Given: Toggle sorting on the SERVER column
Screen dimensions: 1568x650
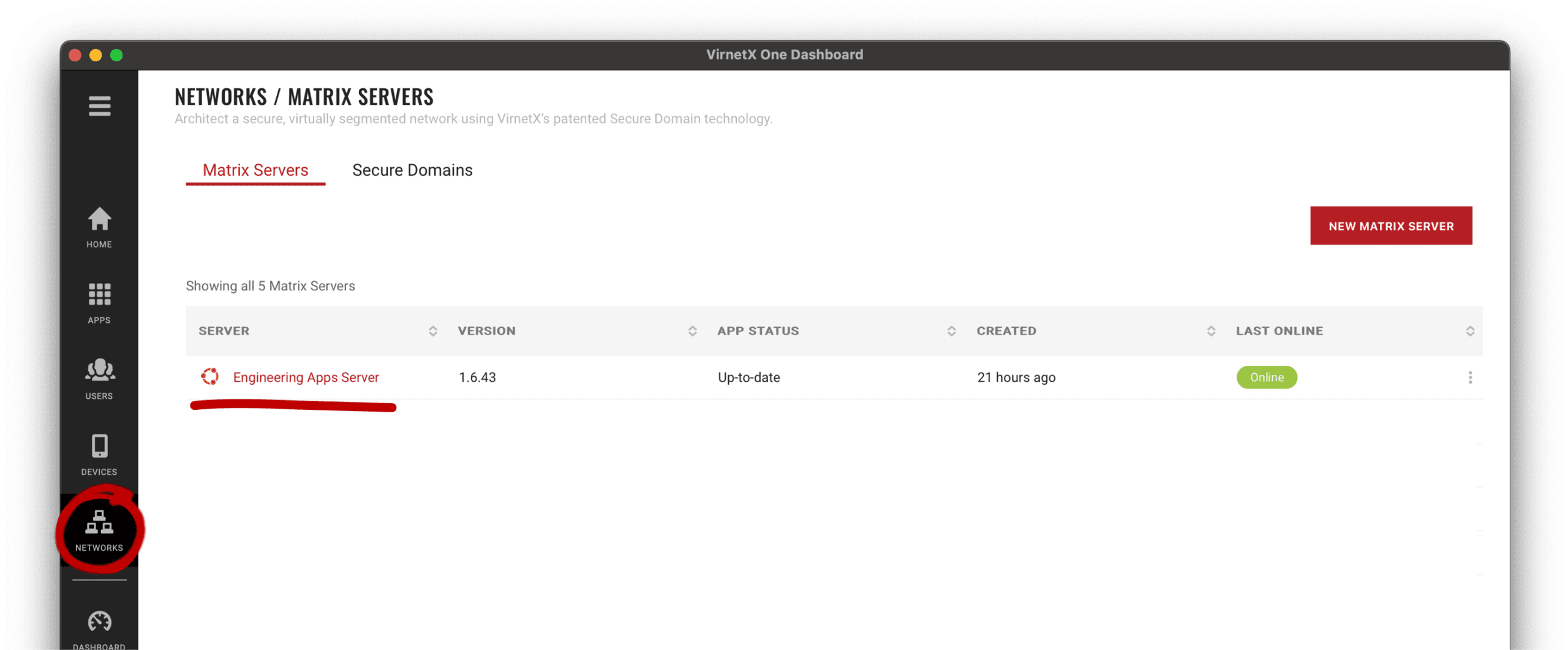Looking at the screenshot, I should 433,331.
